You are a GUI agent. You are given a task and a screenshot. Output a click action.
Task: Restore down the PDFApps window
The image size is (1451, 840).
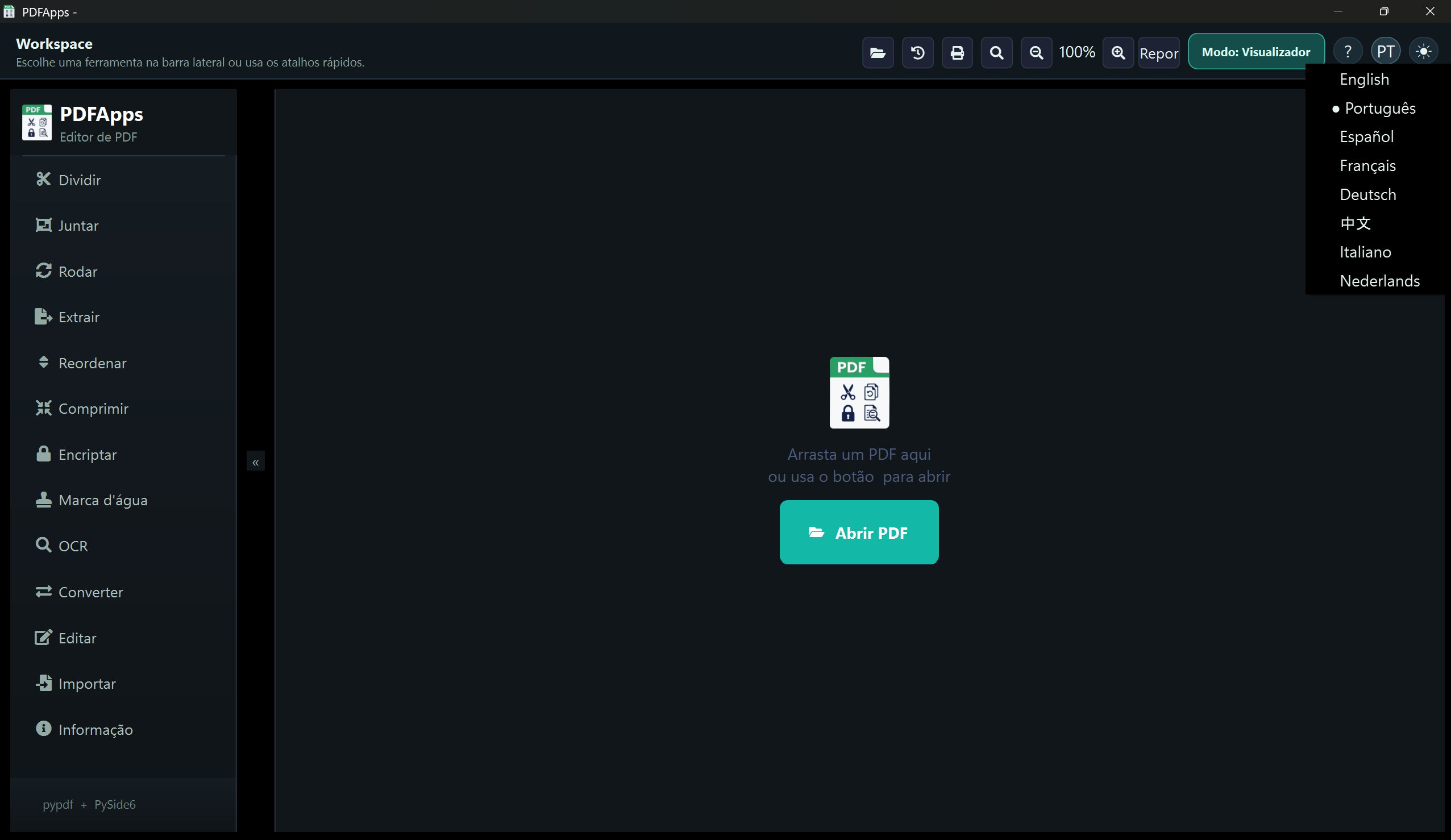(x=1384, y=11)
